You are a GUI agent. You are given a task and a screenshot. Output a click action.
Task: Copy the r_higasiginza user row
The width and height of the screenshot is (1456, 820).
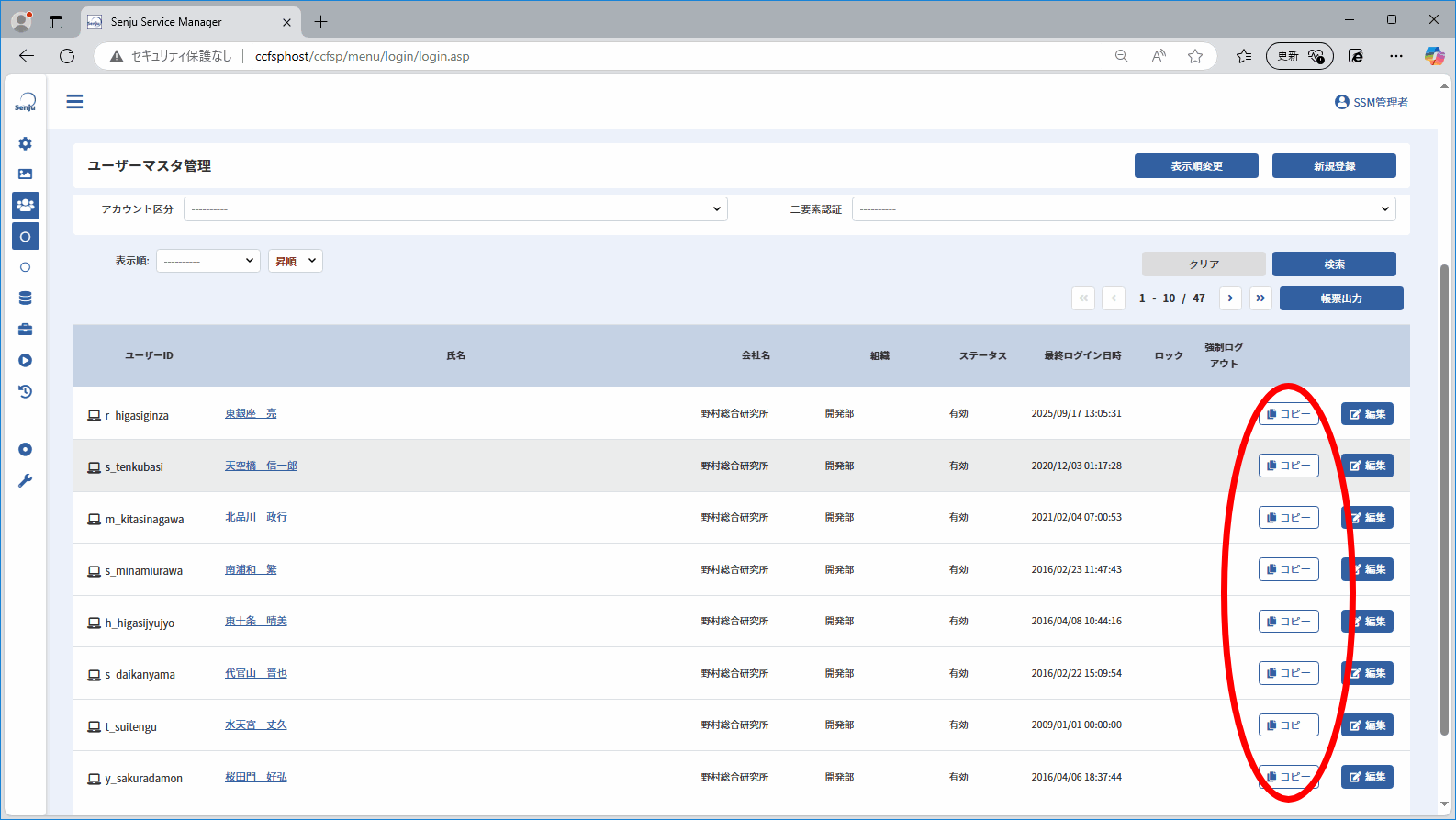[1289, 414]
